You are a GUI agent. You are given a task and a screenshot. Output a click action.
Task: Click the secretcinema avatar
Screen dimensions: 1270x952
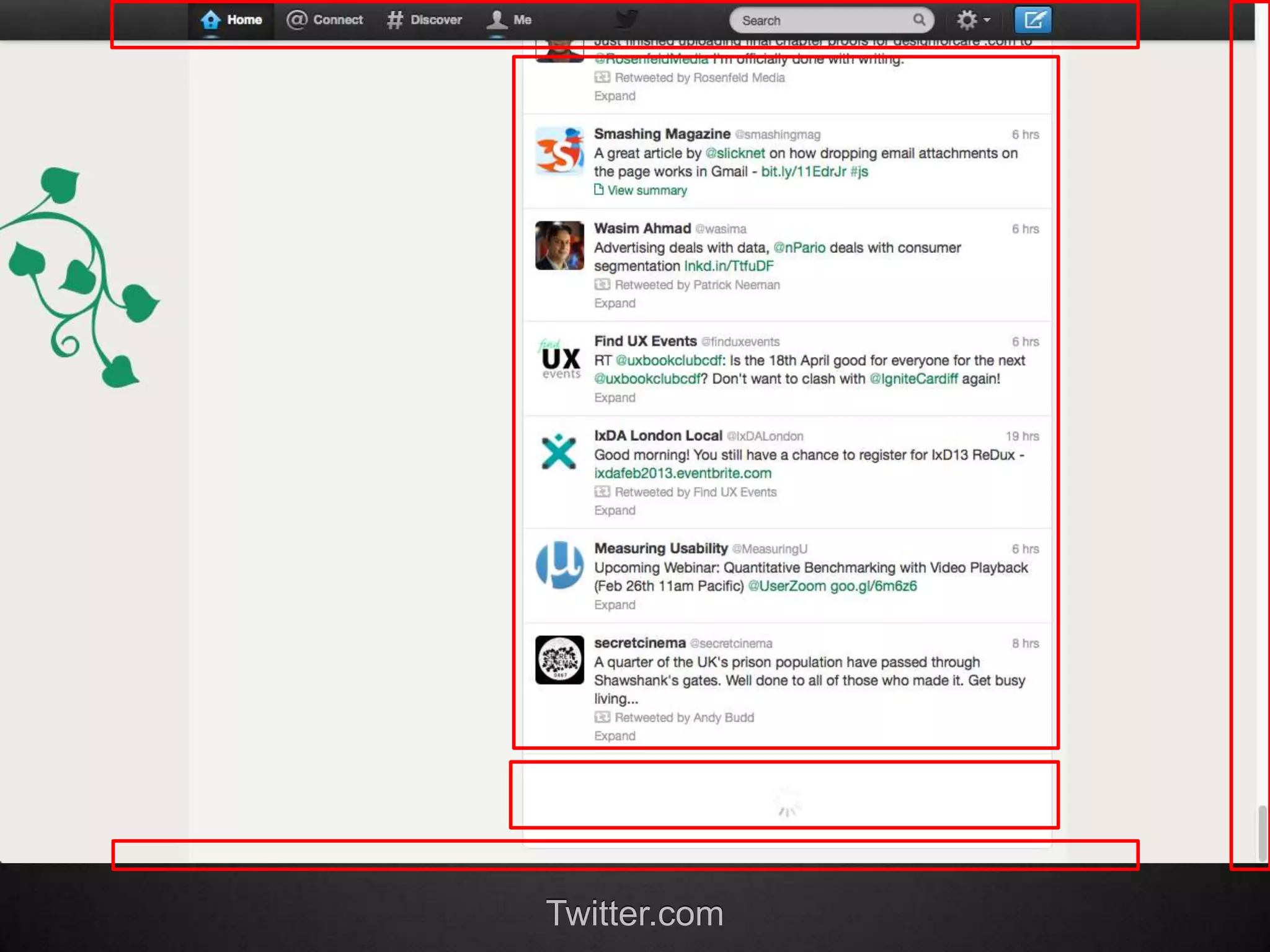(x=559, y=659)
